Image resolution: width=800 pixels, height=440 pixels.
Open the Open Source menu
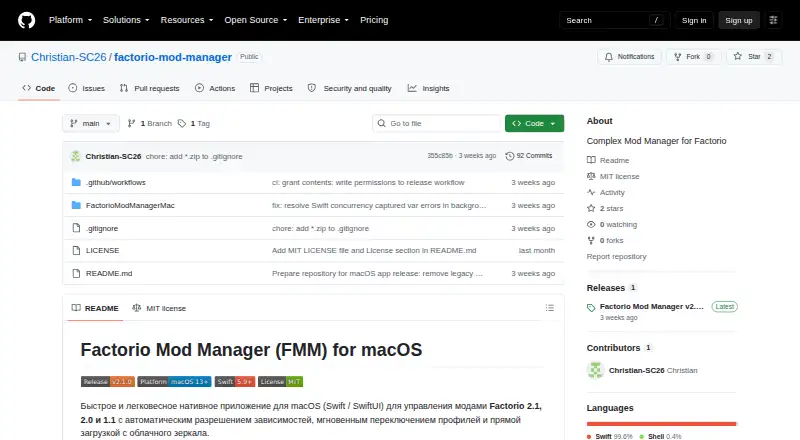coord(256,20)
